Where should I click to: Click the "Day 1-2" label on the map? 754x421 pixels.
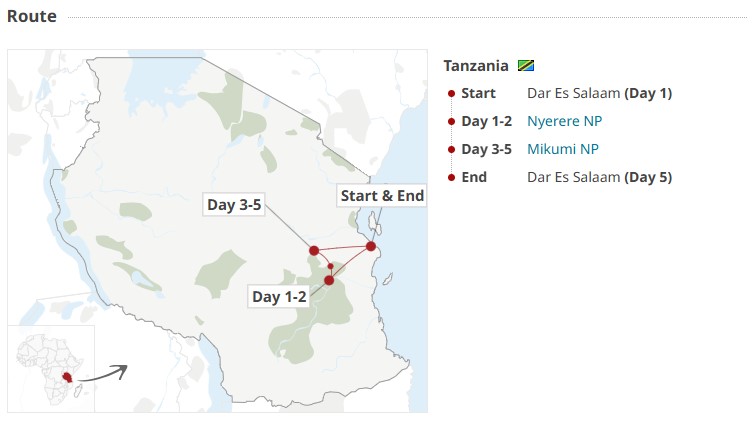(x=279, y=297)
